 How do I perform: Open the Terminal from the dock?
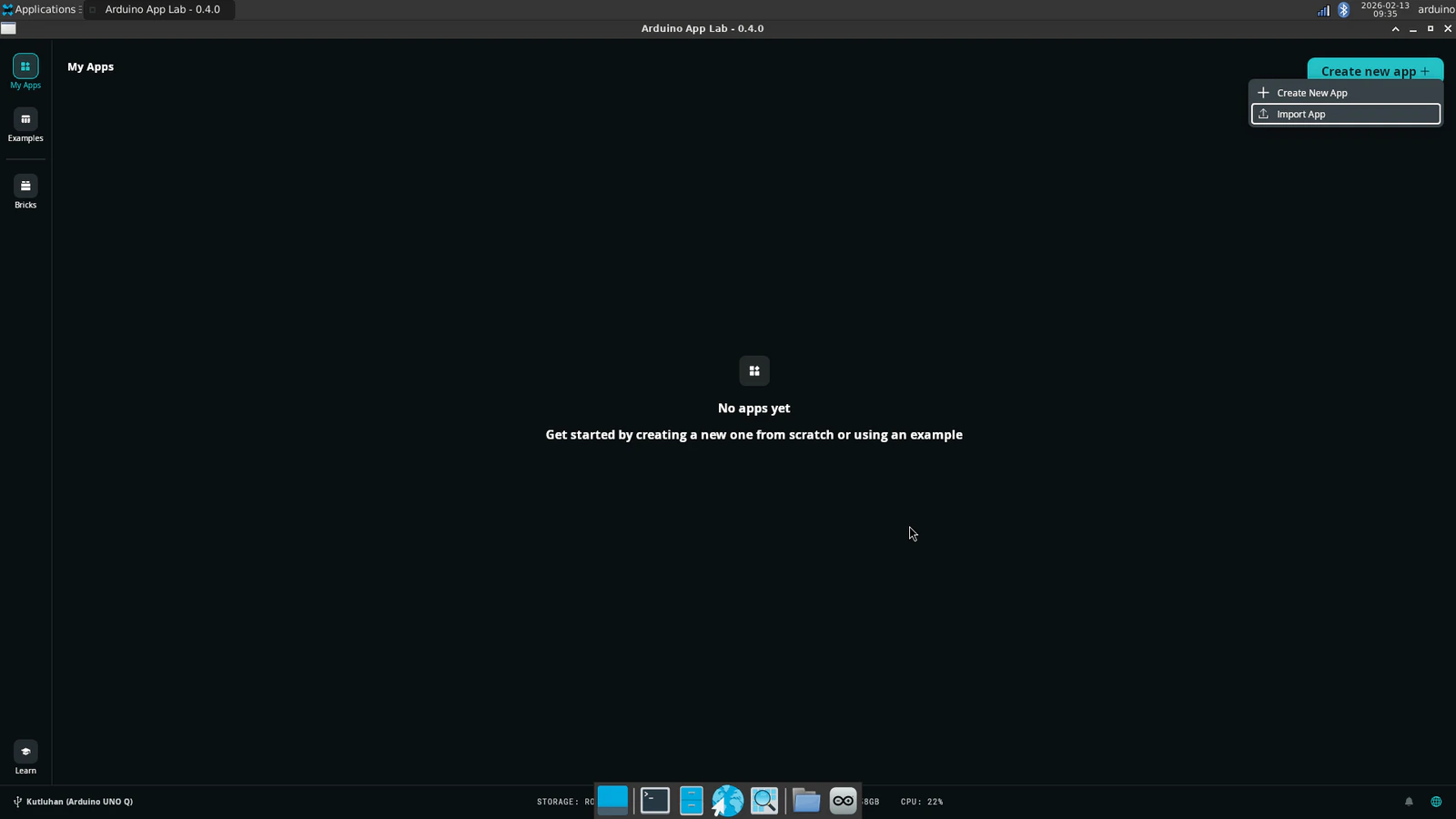click(x=655, y=801)
